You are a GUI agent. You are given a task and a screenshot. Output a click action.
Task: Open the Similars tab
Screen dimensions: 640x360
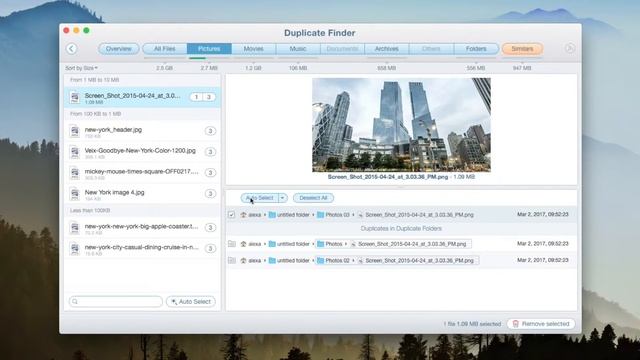click(x=522, y=49)
